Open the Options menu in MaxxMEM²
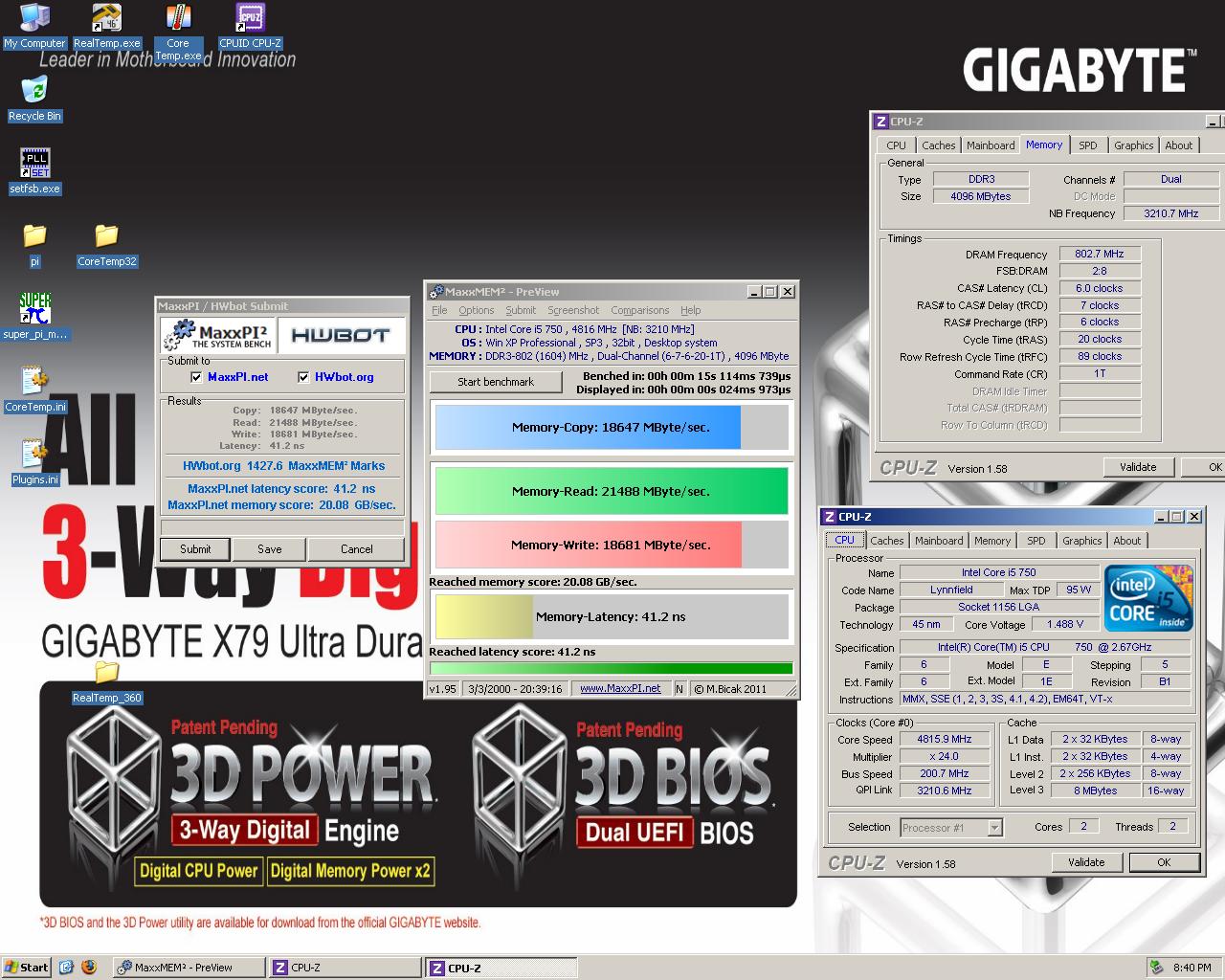1225x980 pixels. 476,310
